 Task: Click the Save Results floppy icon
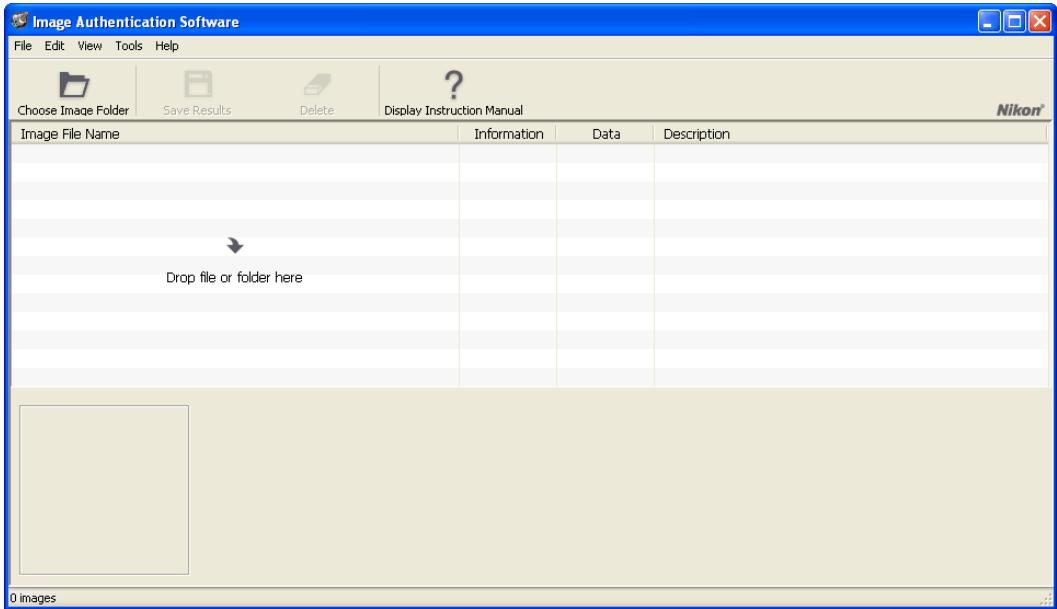[x=198, y=85]
